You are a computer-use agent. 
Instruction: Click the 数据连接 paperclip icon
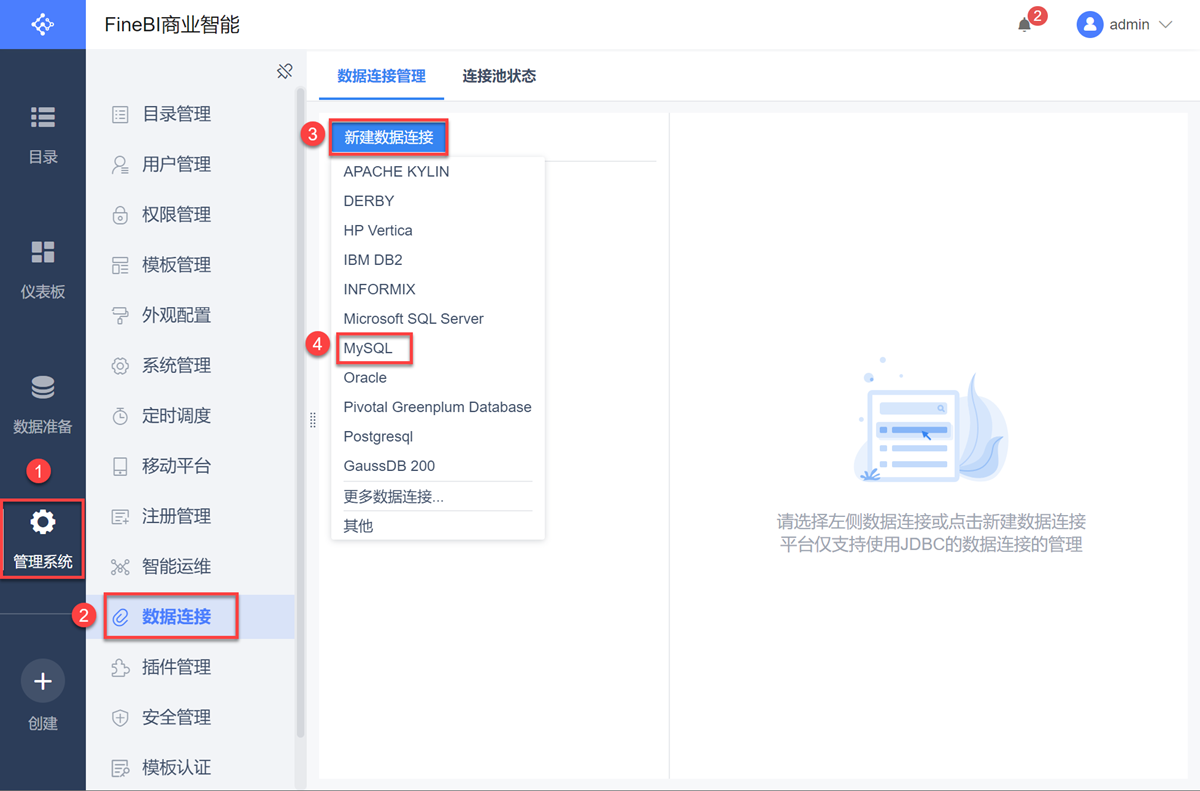[x=120, y=617]
